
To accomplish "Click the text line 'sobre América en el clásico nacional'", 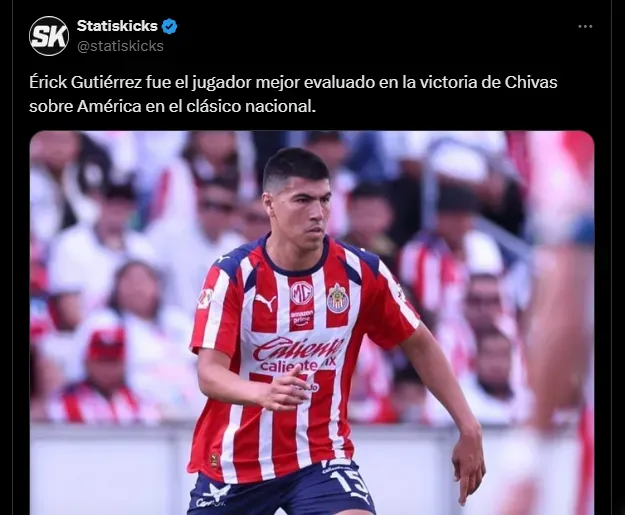I will (x=172, y=106).
